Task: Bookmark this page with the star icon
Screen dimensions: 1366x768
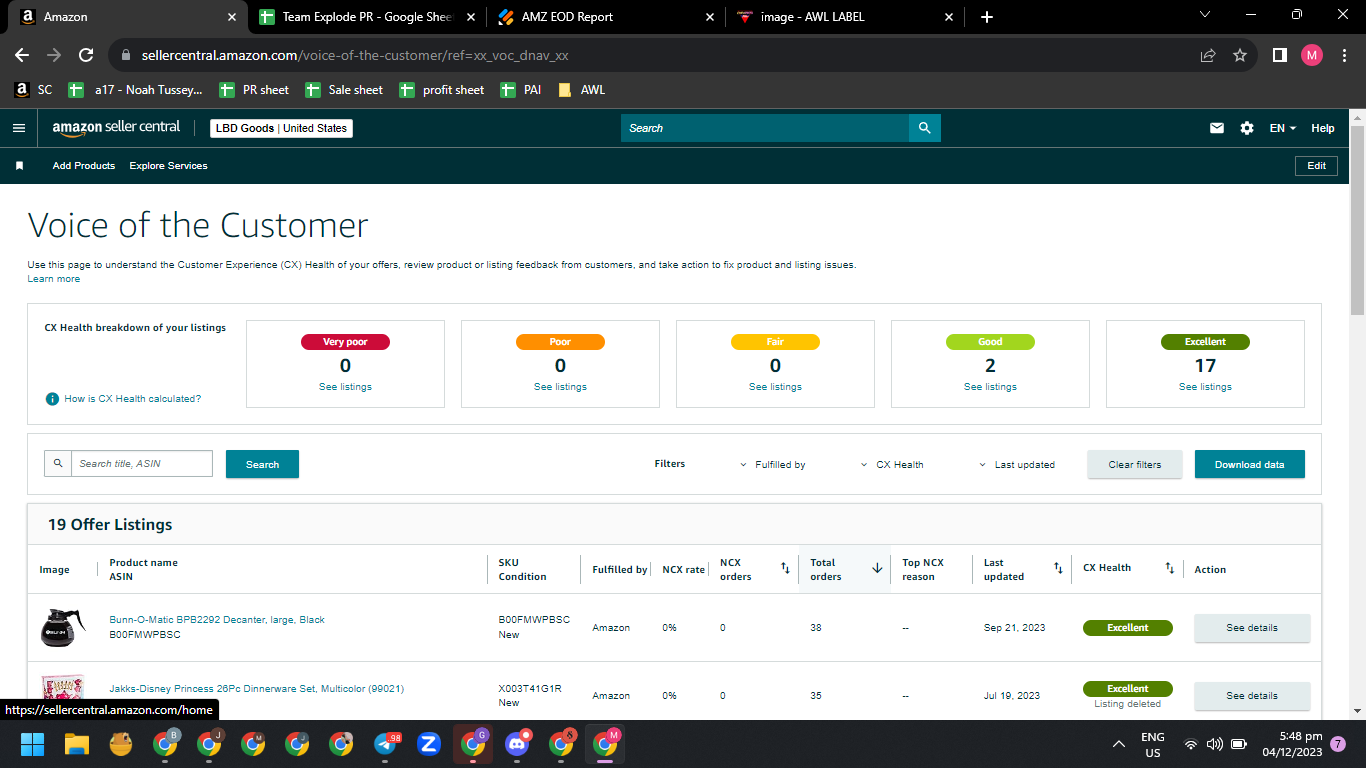Action: point(1240,55)
